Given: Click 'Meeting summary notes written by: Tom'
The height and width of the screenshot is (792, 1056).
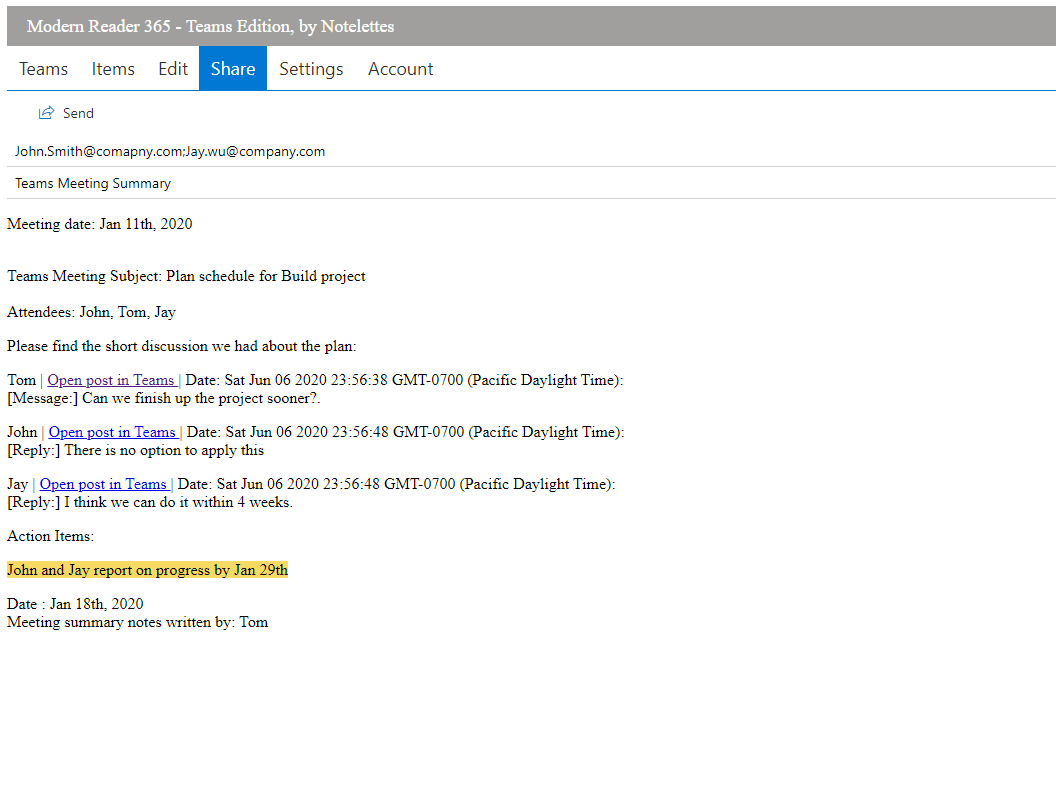Looking at the screenshot, I should pyautogui.click(x=137, y=622).
